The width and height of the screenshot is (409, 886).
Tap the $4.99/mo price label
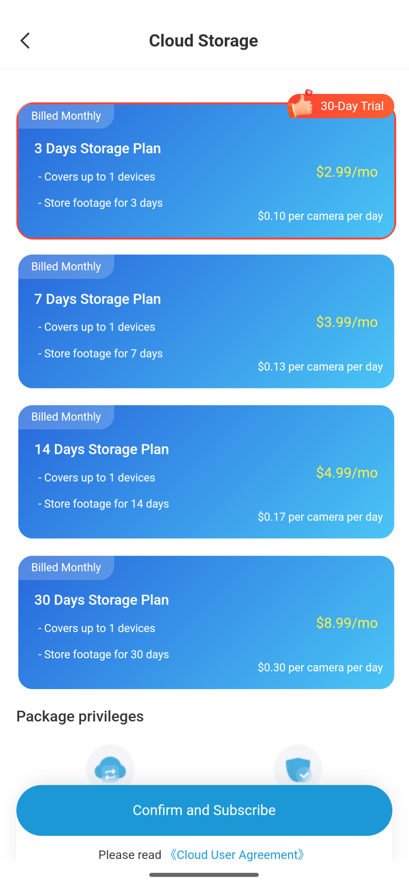(347, 472)
